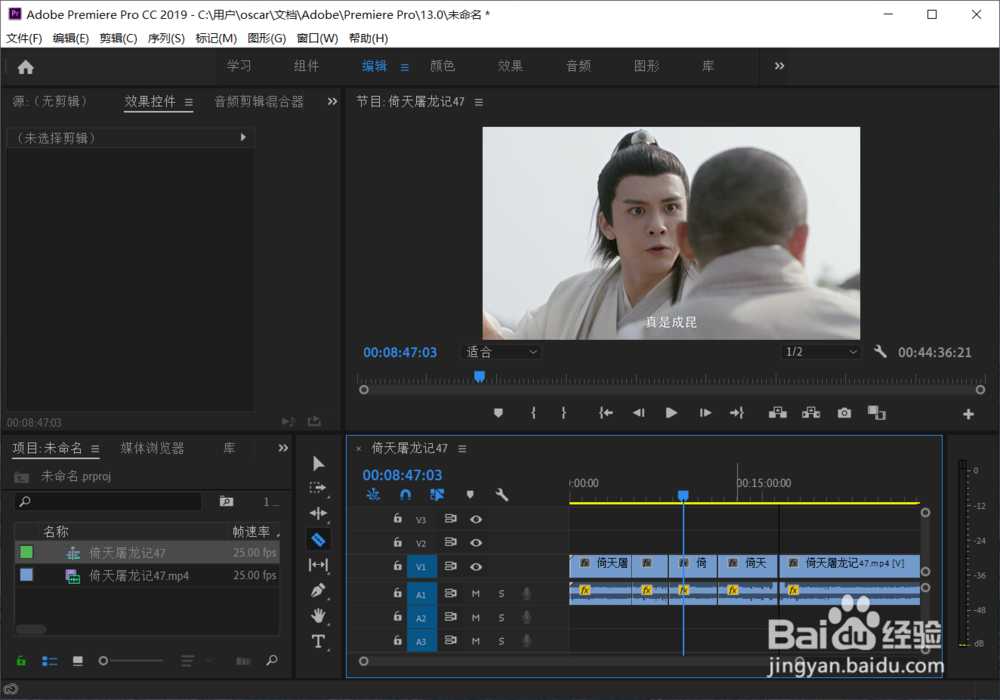Click project panel zoom slider handle
This screenshot has width=1000, height=700.
tap(103, 661)
